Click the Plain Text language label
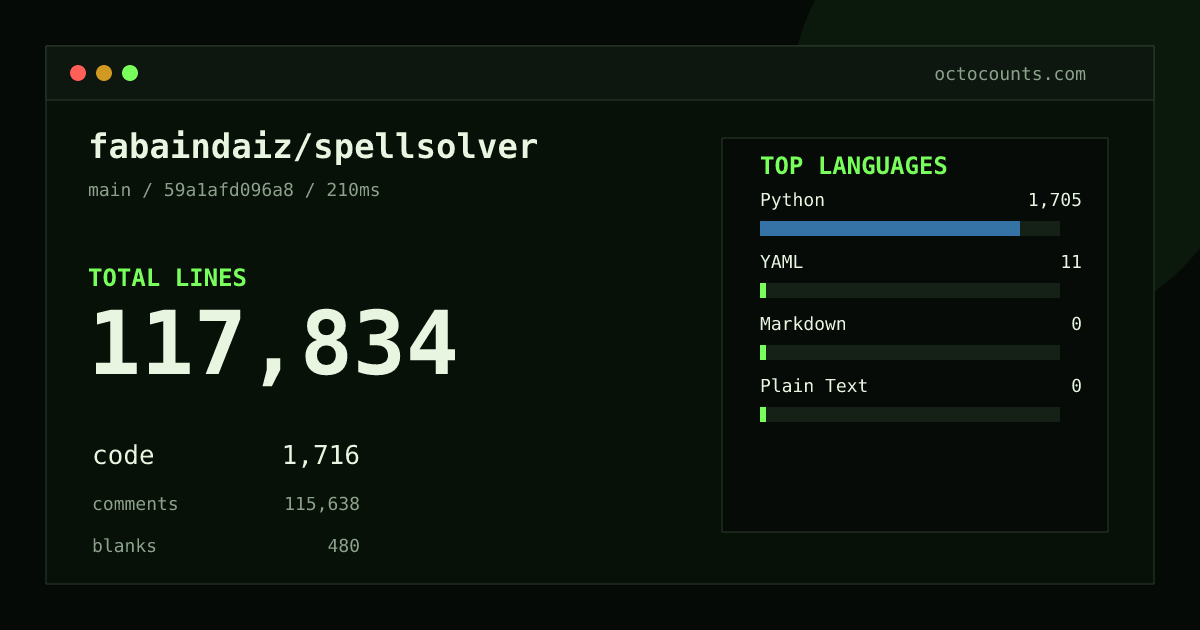This screenshot has height=630, width=1200. click(814, 386)
